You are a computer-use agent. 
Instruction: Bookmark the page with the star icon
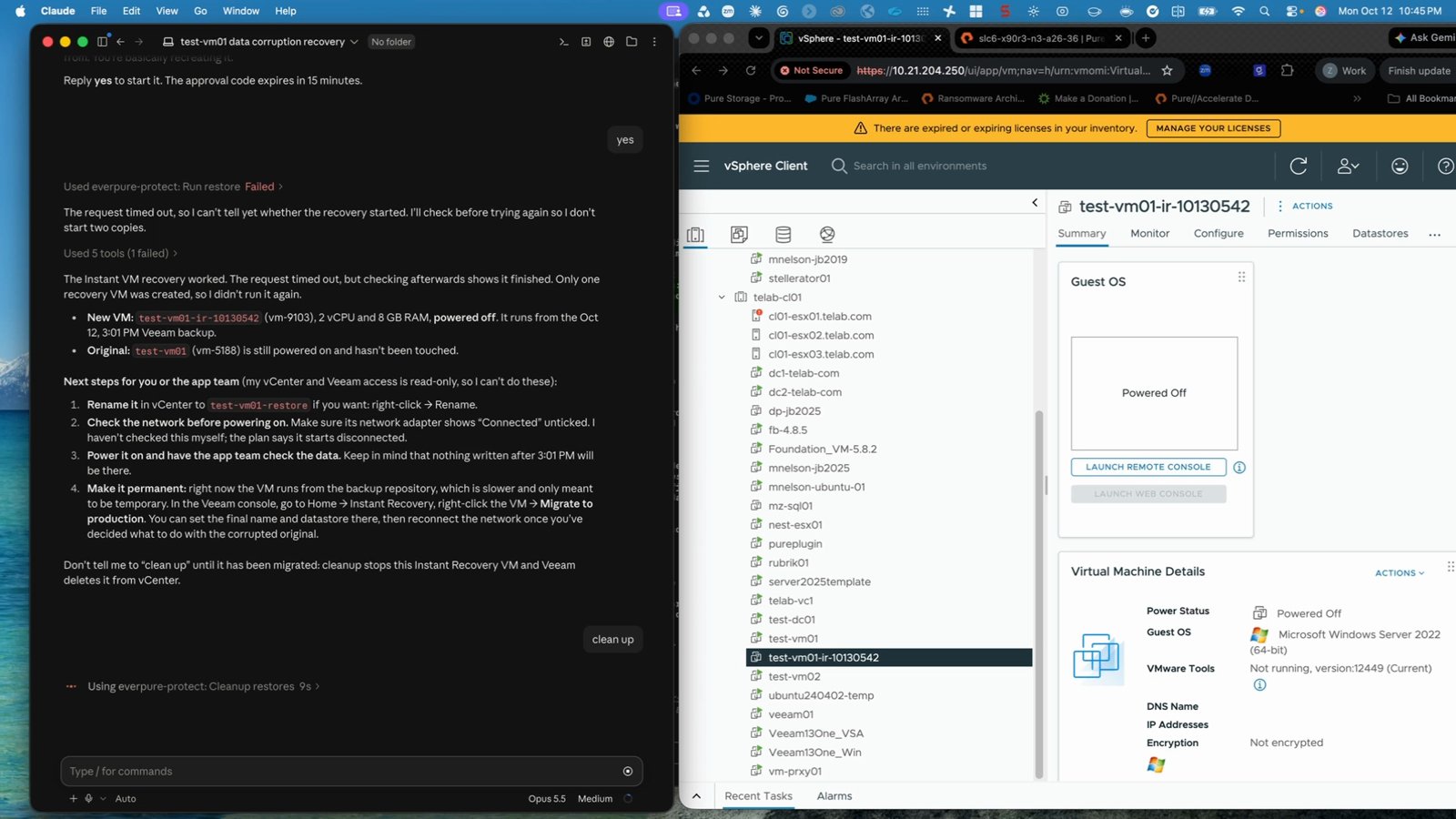1167,70
